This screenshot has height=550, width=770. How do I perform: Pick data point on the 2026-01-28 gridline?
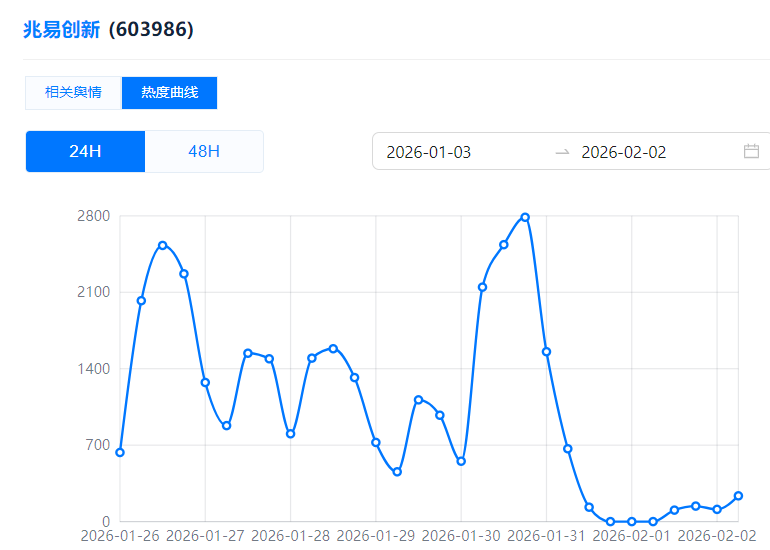tap(290, 434)
